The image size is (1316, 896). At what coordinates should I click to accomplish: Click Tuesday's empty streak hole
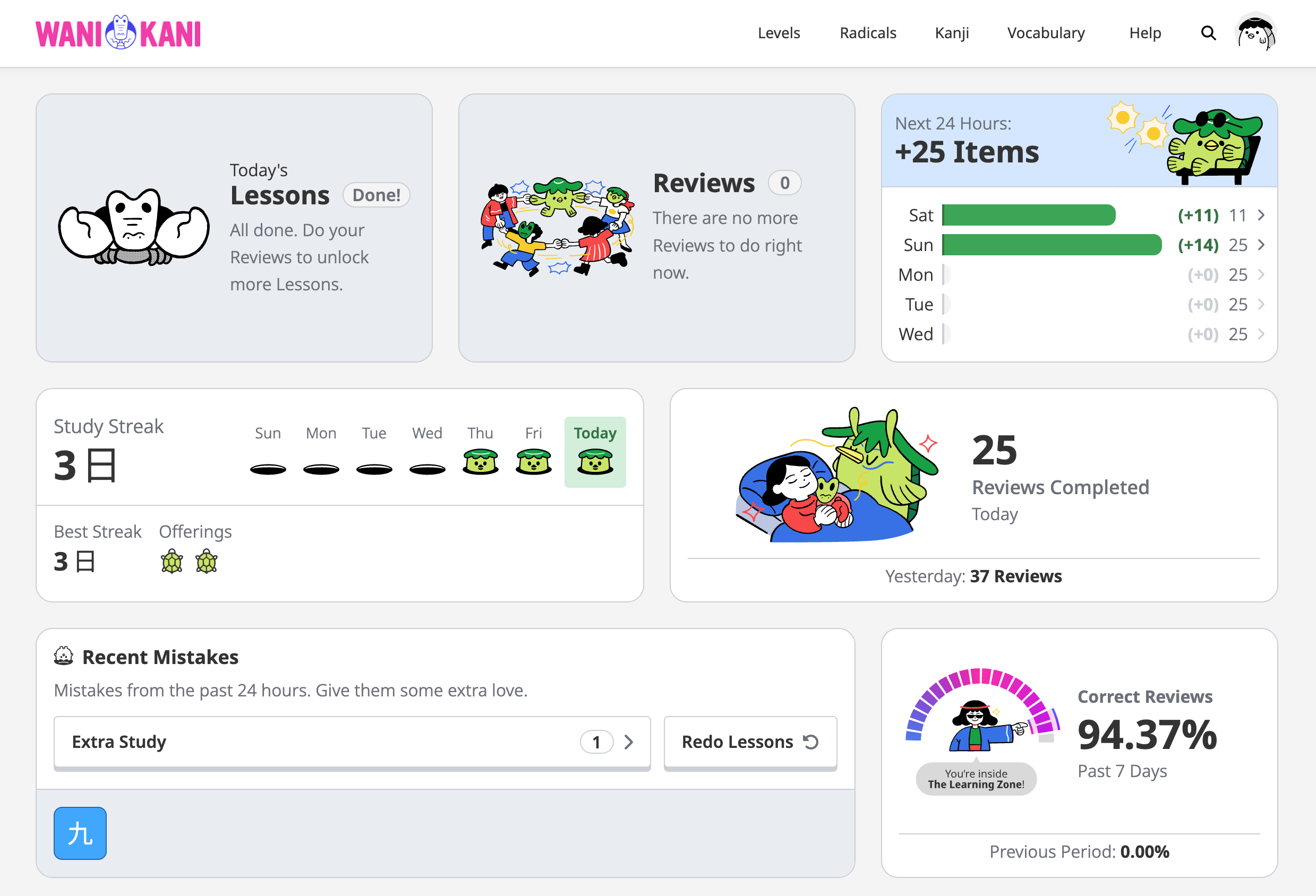tap(374, 469)
